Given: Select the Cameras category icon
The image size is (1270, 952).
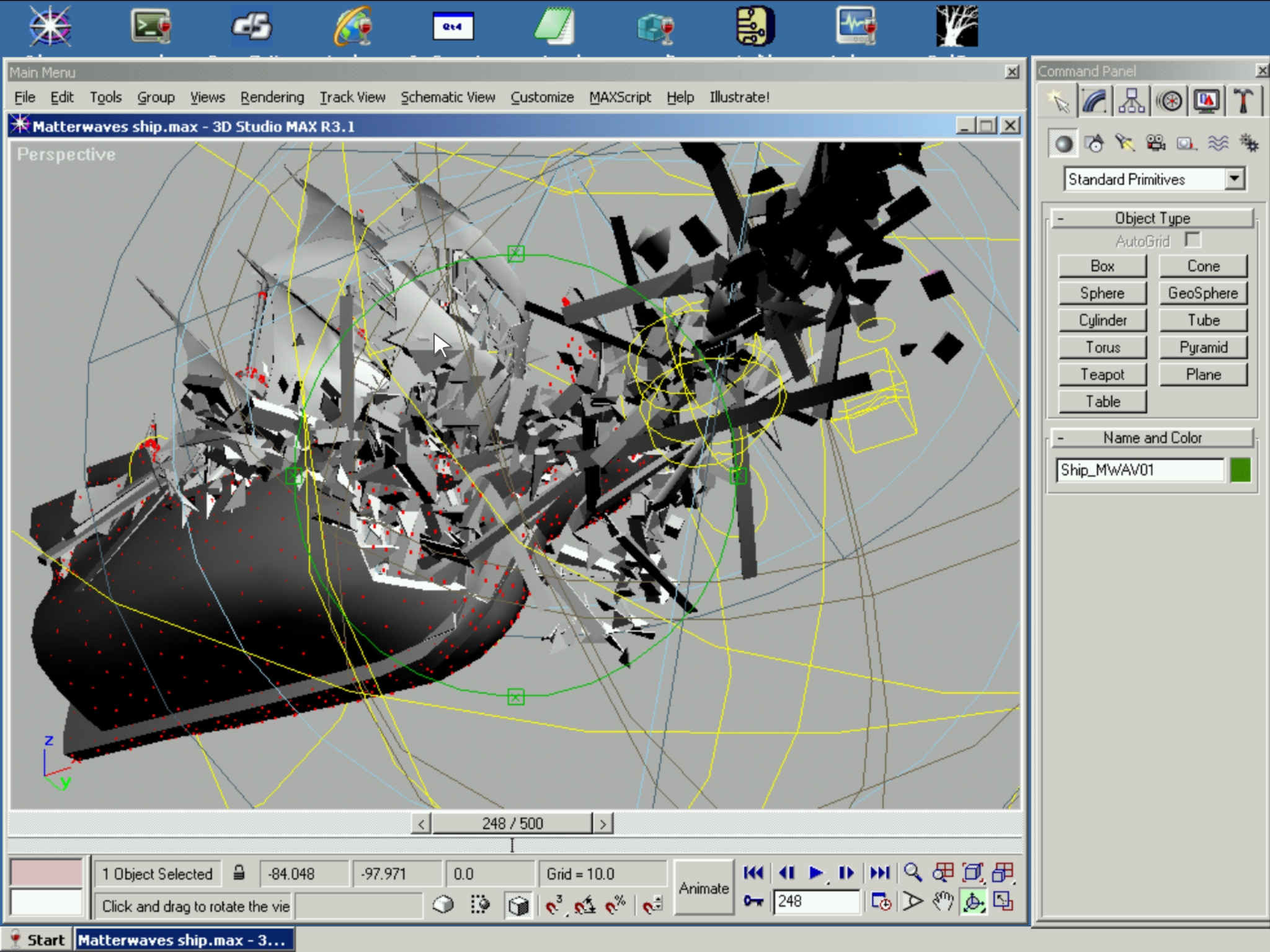Looking at the screenshot, I should pyautogui.click(x=1155, y=144).
